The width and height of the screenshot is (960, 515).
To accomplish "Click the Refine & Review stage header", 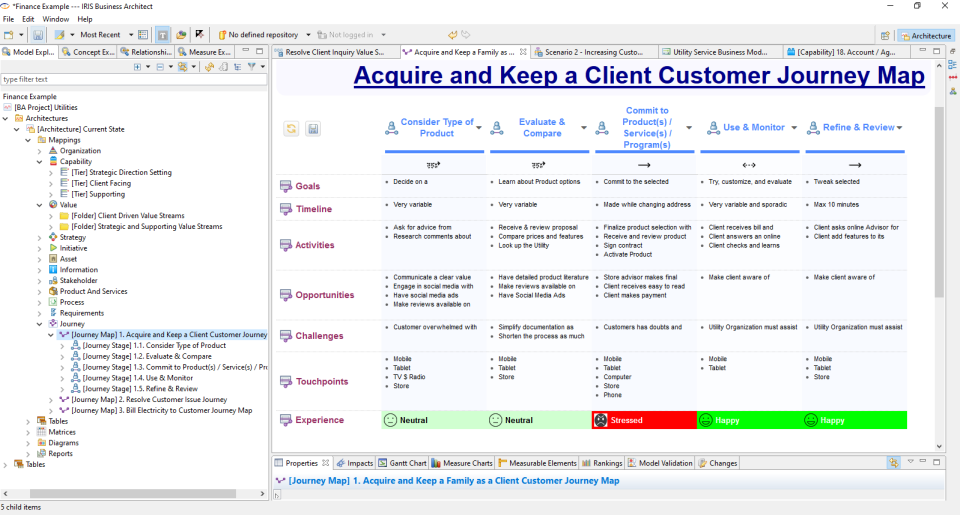I will [858, 127].
